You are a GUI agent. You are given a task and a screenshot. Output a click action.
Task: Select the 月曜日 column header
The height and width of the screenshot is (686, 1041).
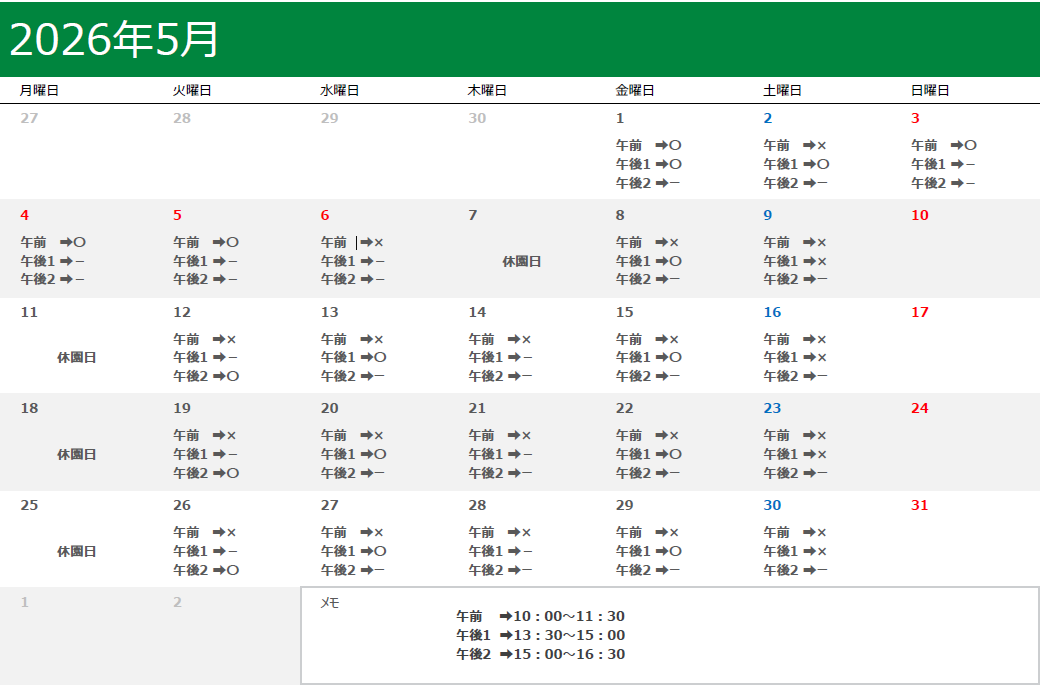(39, 90)
